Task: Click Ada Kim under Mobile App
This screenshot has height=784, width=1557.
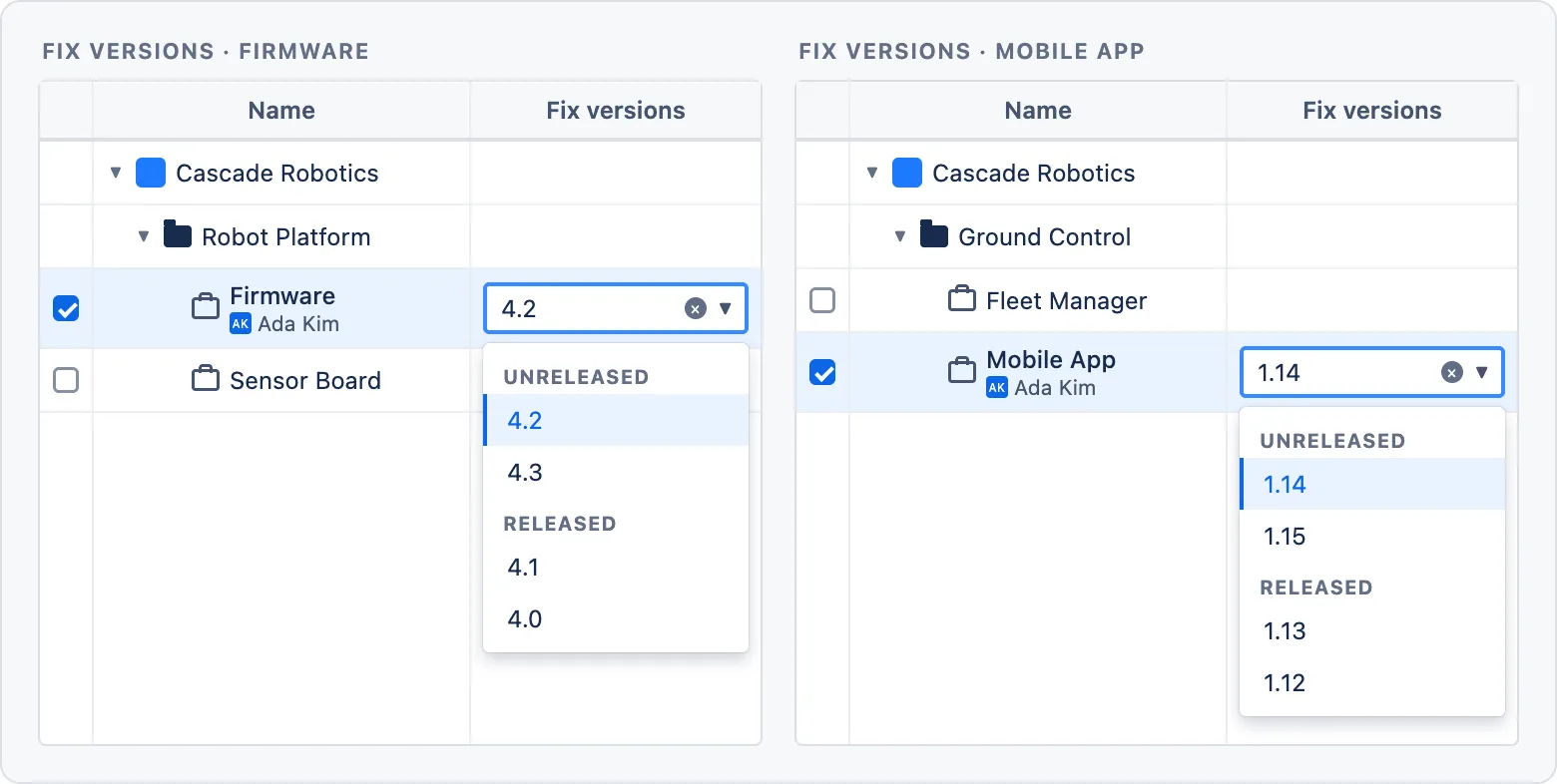Action: point(1055,388)
